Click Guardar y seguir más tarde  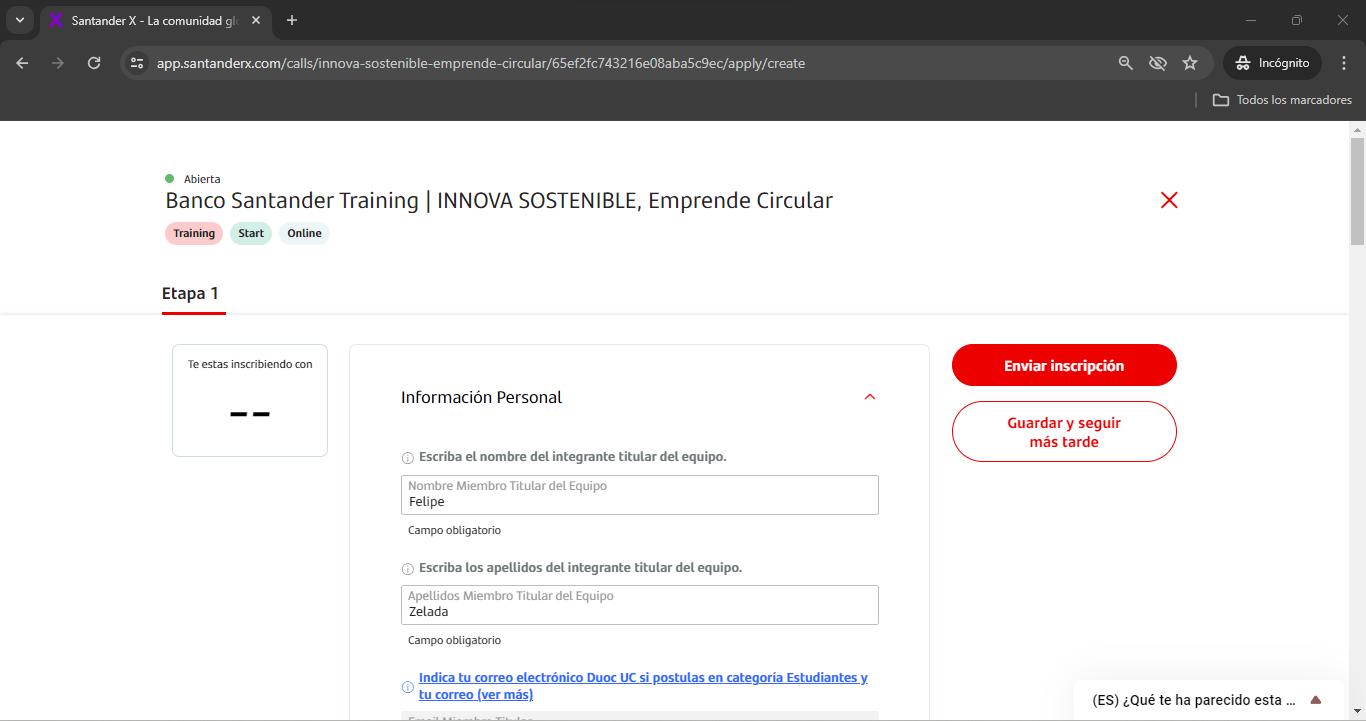tap(1064, 432)
